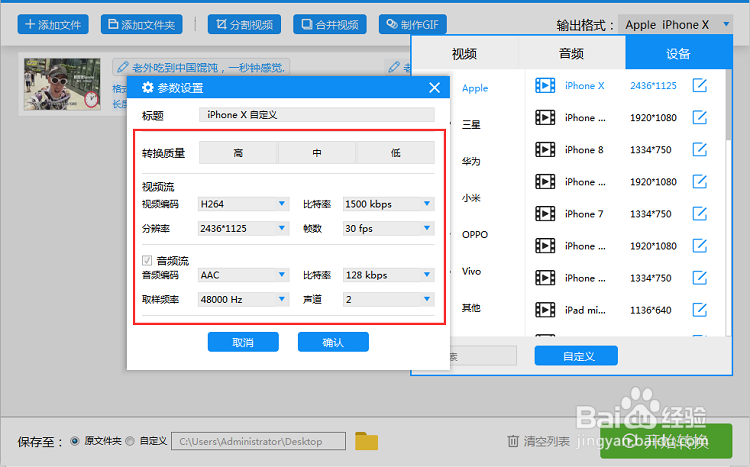Viewport: 750px width, 467px height.
Task: Click the video thumbnail in the file list
Action: click(x=62, y=84)
